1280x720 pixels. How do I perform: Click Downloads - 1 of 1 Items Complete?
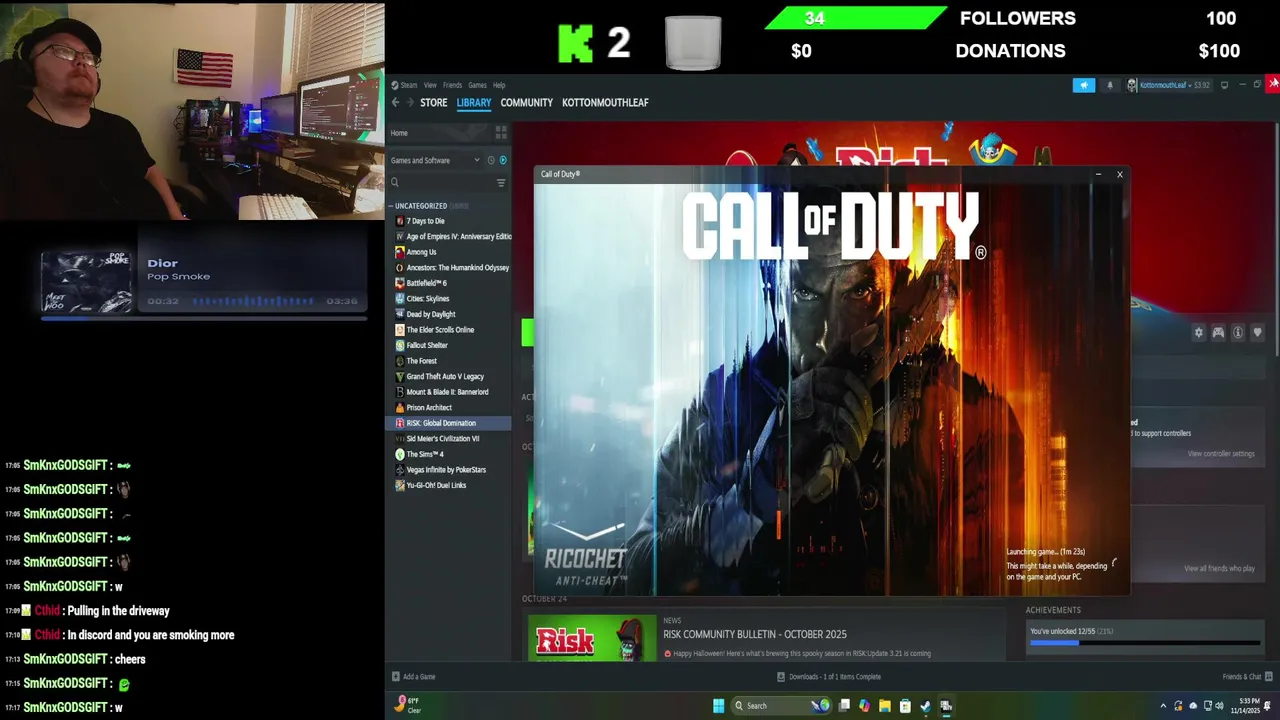[x=835, y=677]
